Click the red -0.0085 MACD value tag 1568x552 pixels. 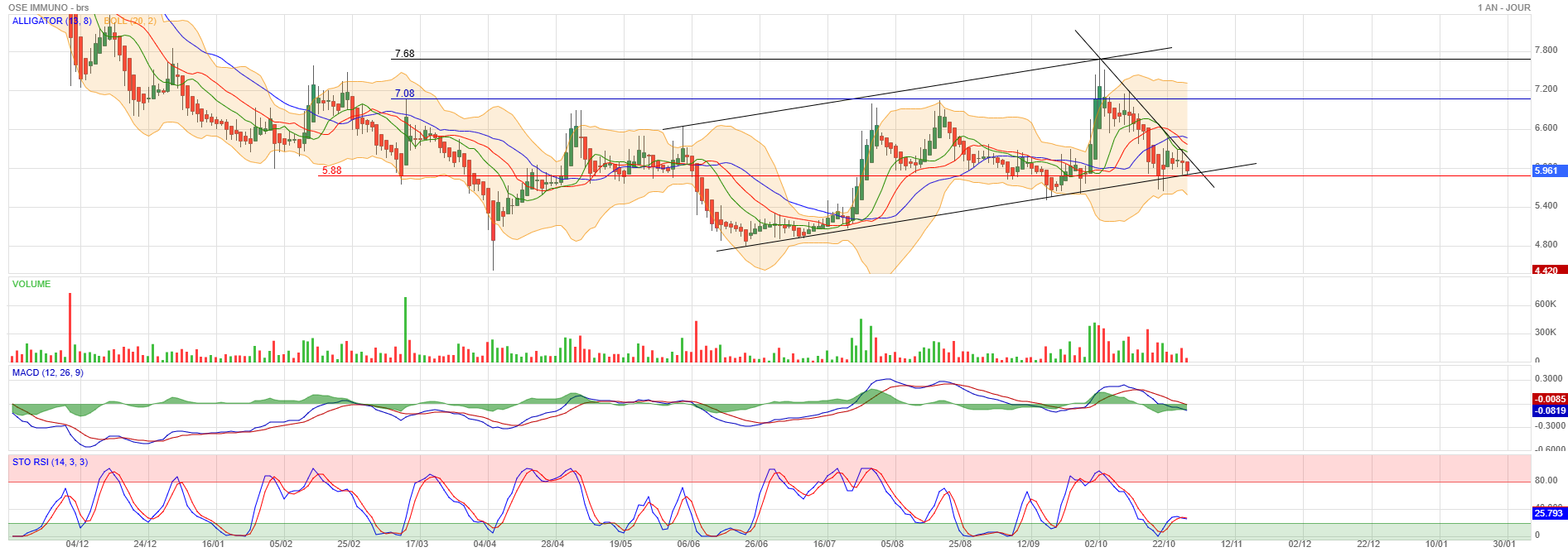1549,399
